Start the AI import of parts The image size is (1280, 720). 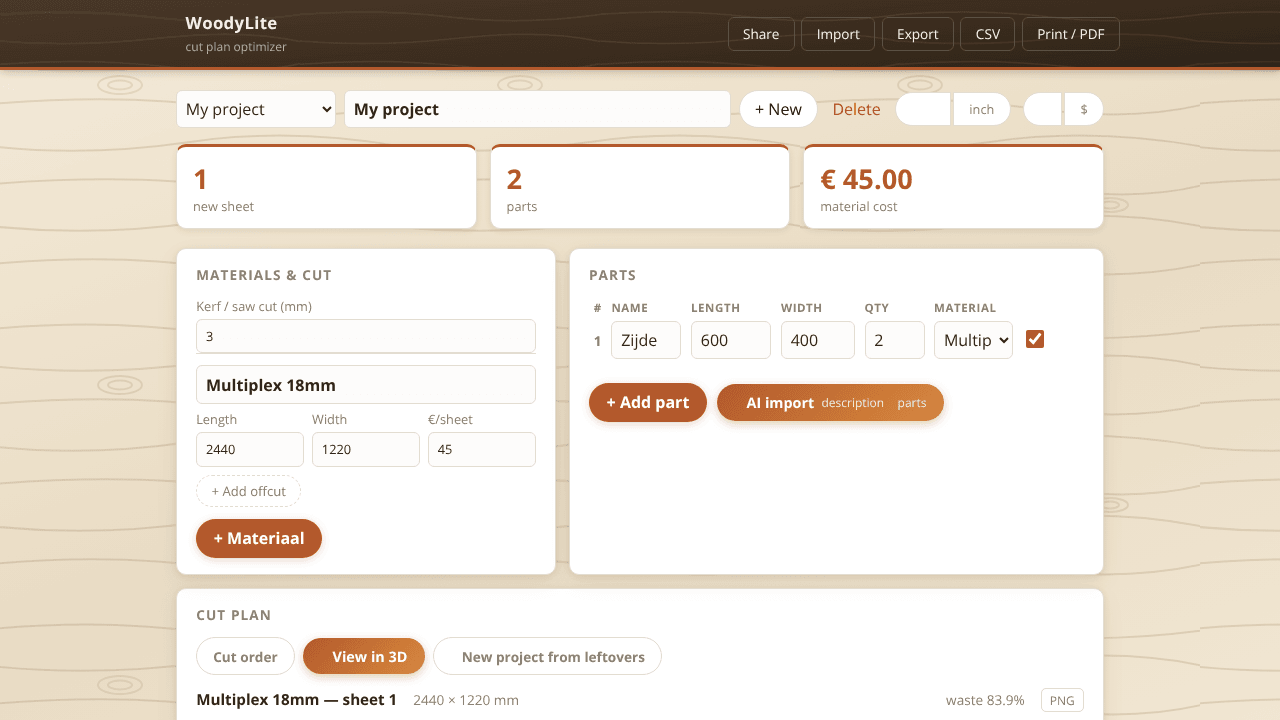830,402
